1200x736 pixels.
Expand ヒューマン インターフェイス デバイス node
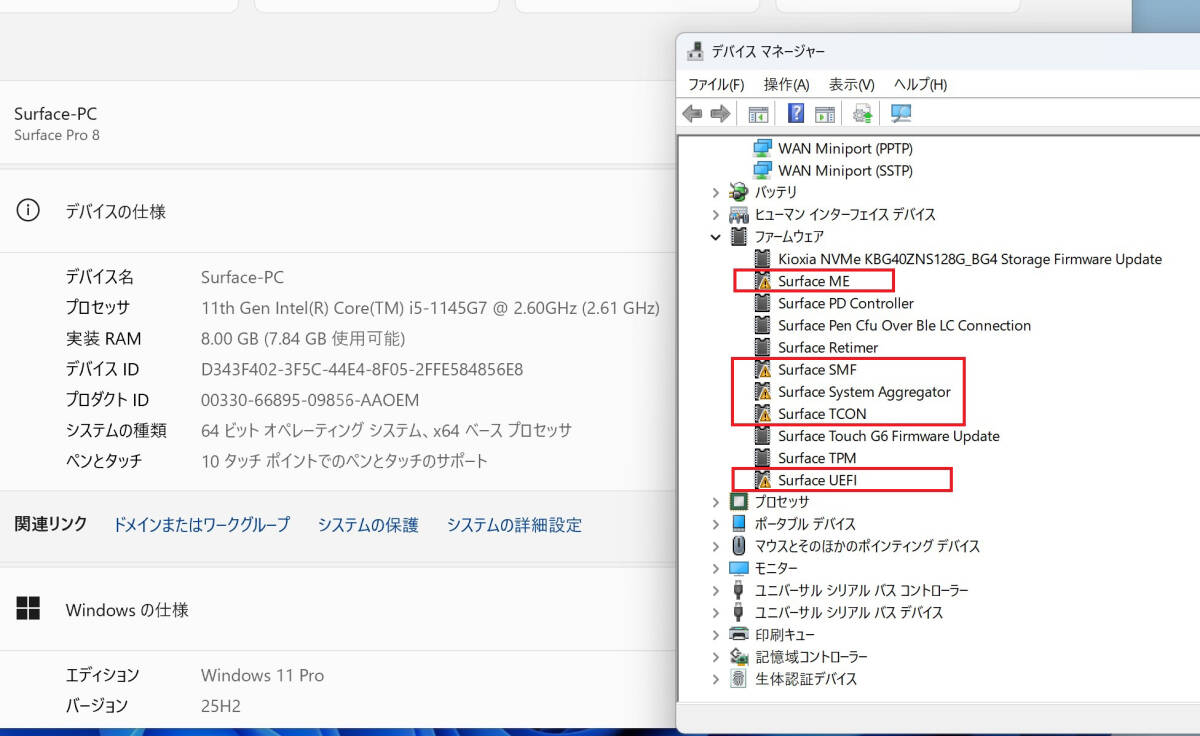pos(715,214)
